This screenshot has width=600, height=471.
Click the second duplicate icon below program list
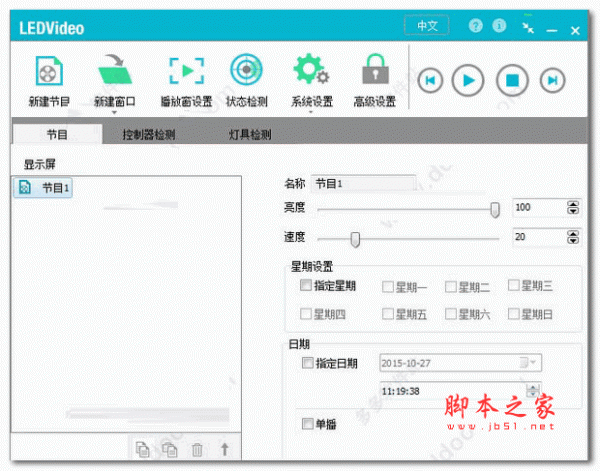170,449
